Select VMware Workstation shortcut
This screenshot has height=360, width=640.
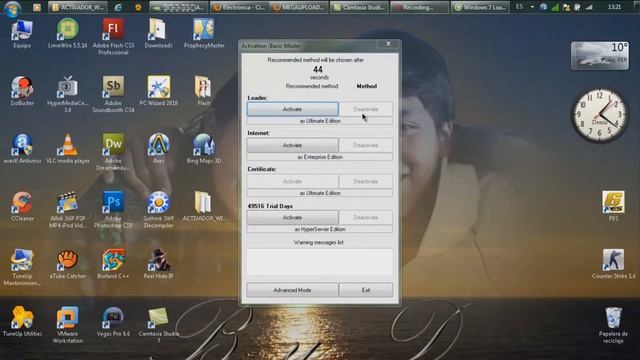tap(68, 324)
